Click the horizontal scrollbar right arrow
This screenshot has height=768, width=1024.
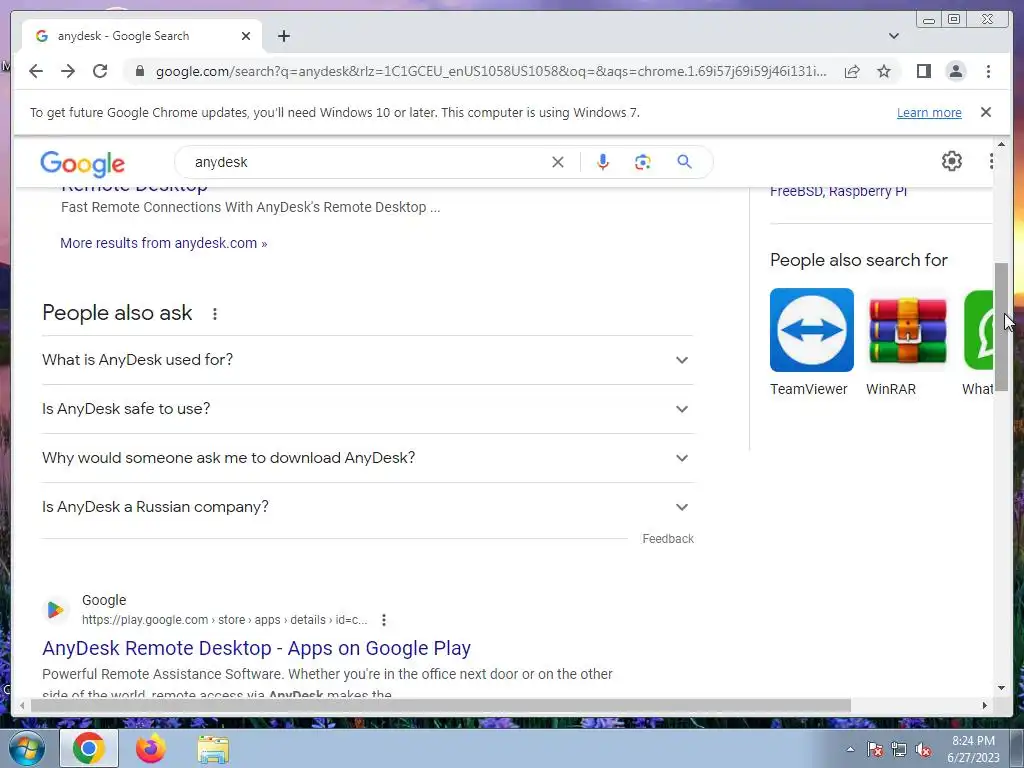(x=985, y=705)
